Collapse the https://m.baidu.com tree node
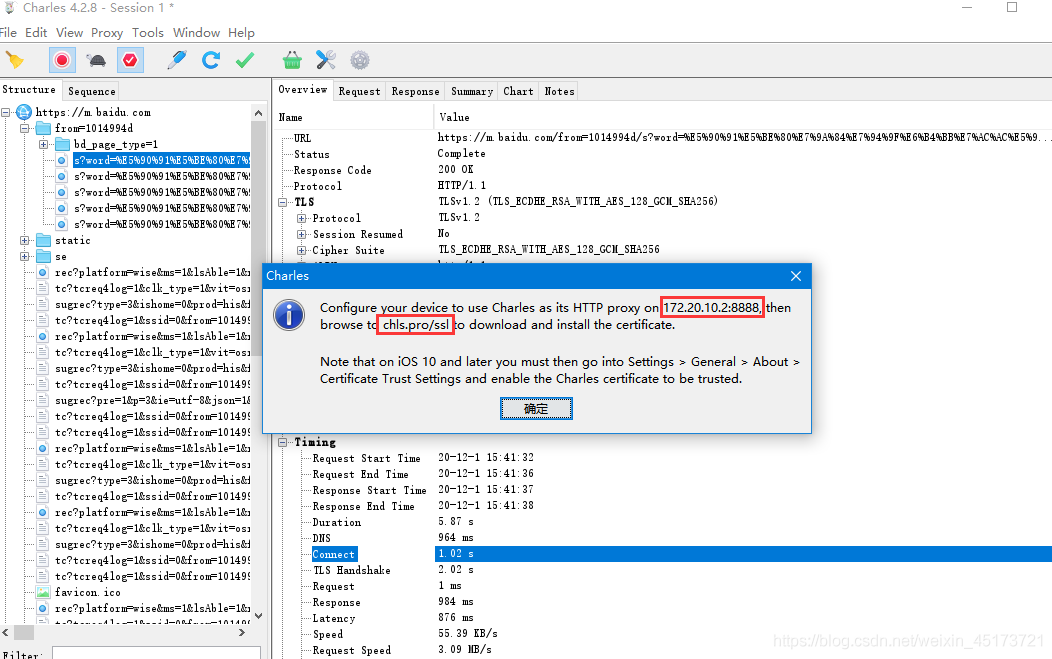 [x=6, y=112]
